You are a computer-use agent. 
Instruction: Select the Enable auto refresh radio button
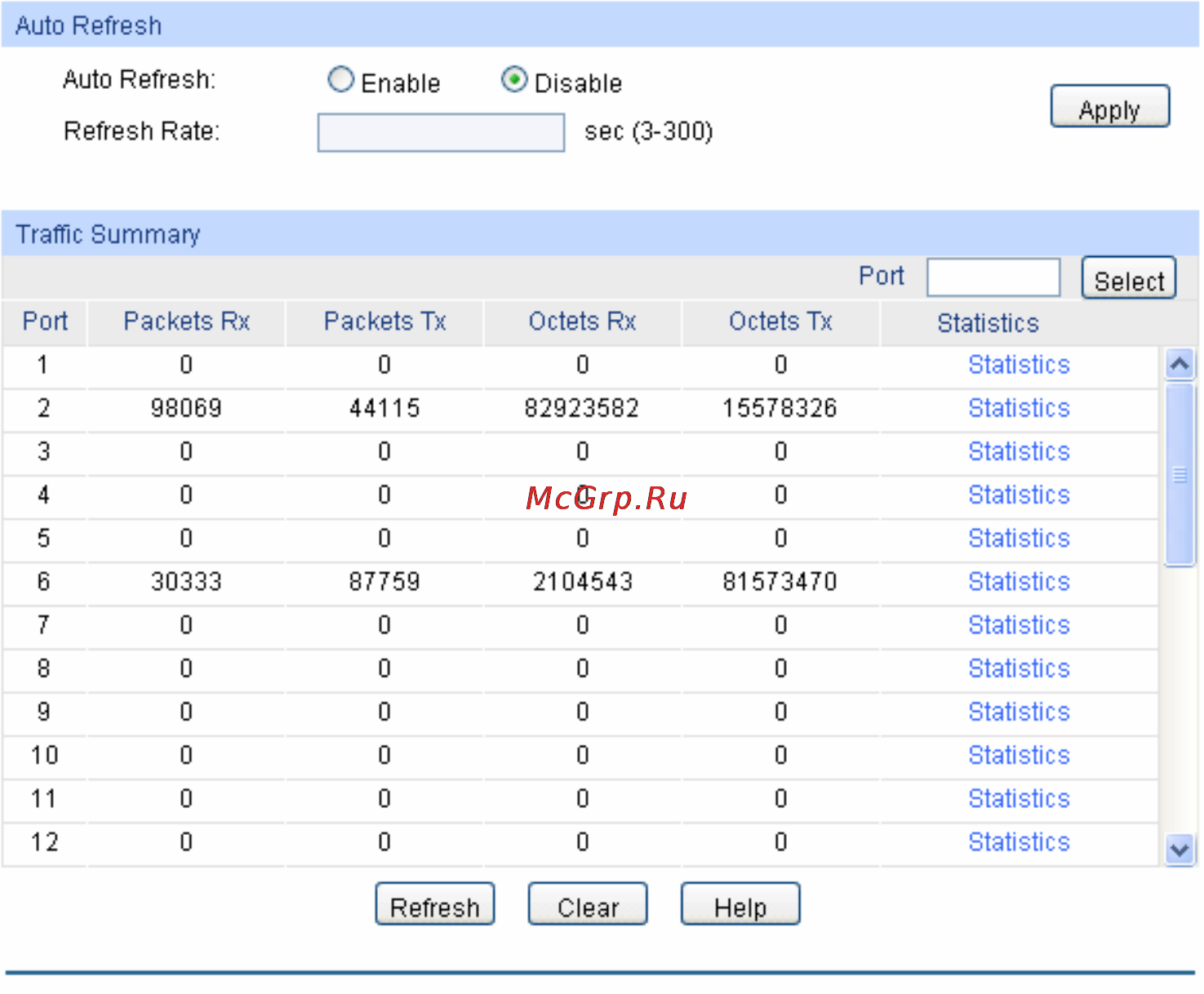click(x=340, y=80)
